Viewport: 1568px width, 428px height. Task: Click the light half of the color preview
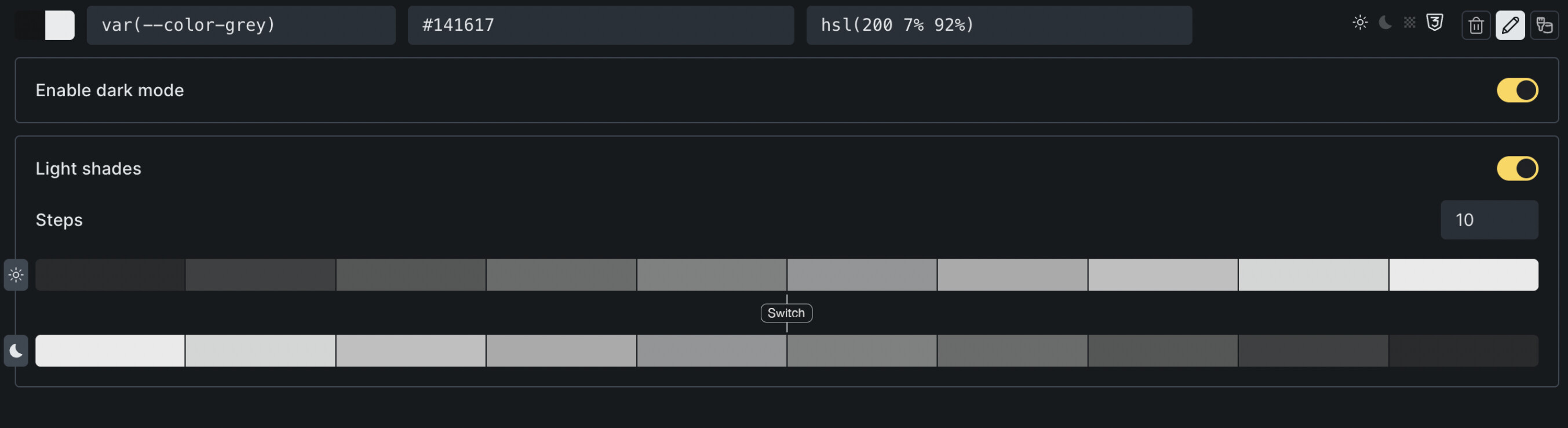pos(60,25)
